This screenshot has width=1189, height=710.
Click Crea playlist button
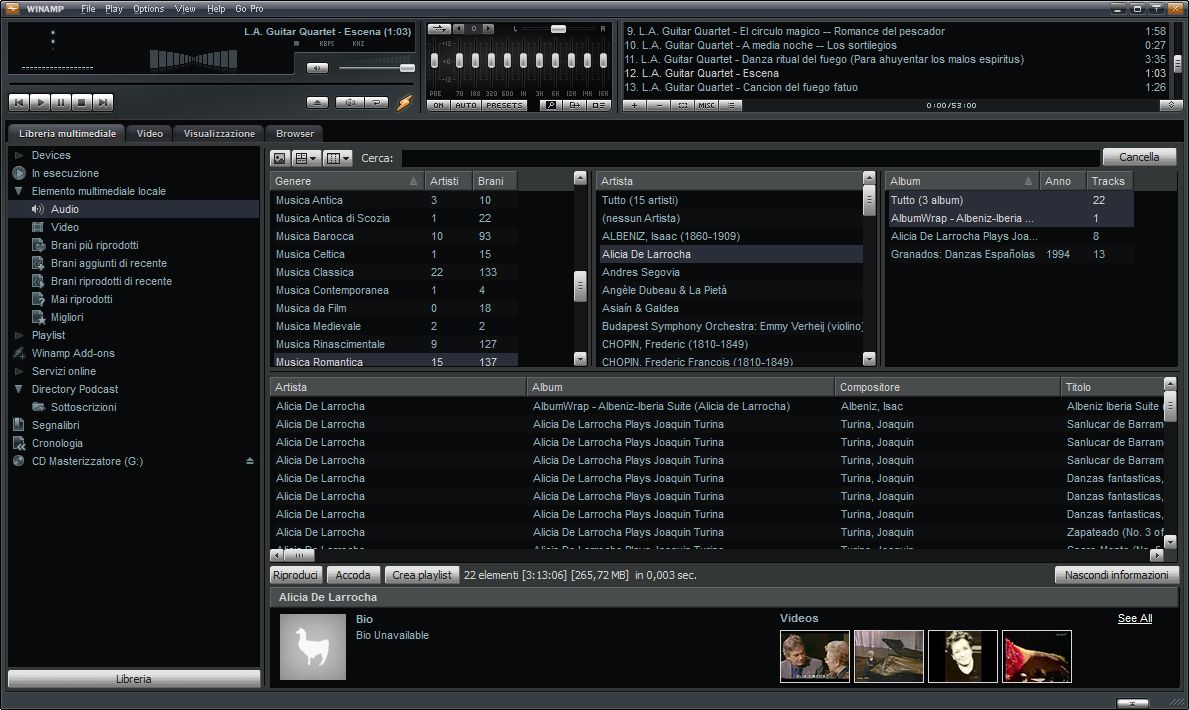coord(422,575)
